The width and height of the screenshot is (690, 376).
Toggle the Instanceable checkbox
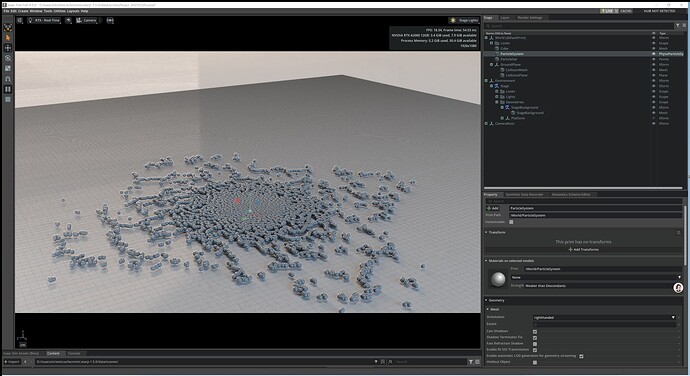(x=511, y=222)
